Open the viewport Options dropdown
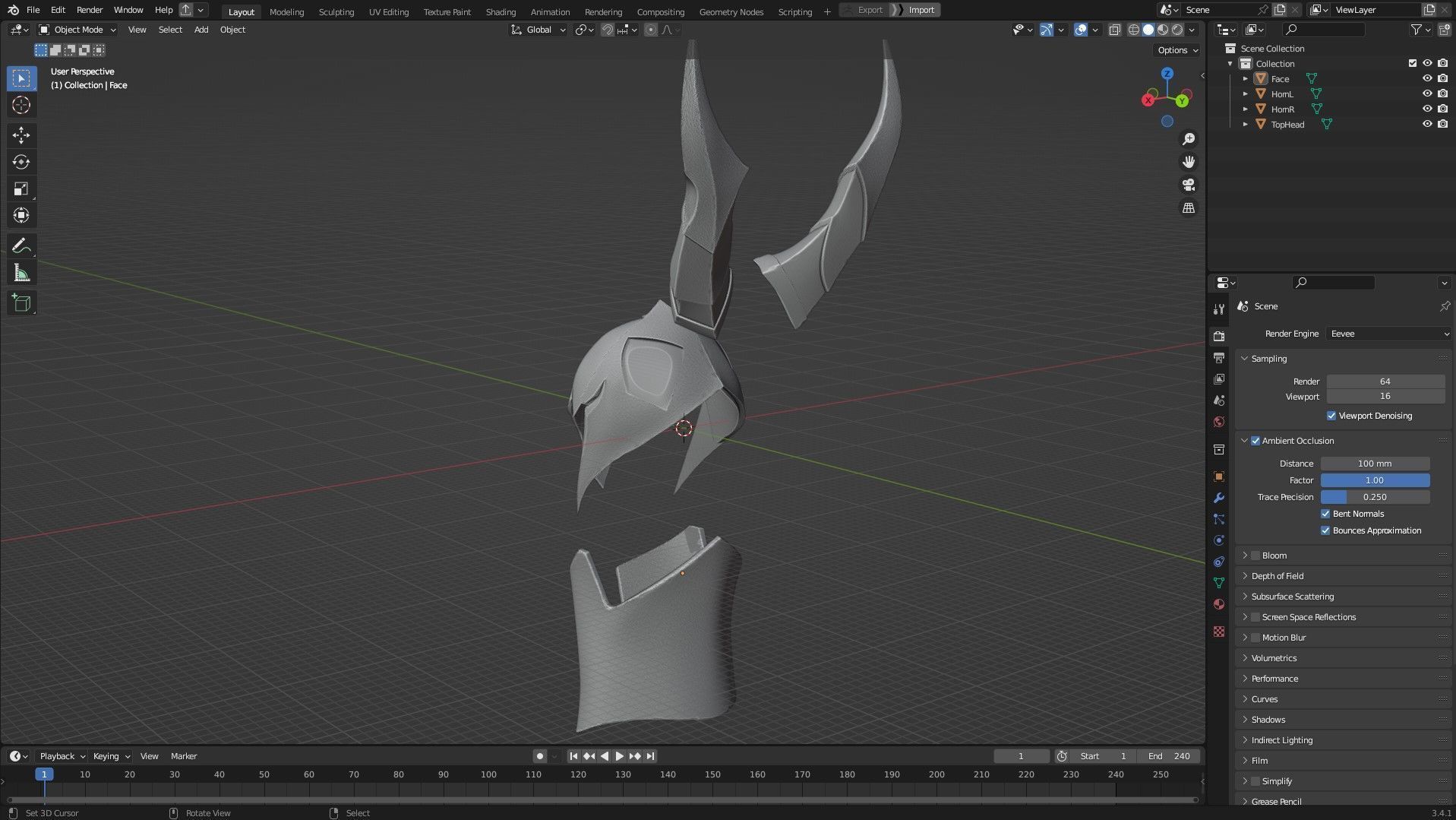The image size is (1456, 820). 1177,50
